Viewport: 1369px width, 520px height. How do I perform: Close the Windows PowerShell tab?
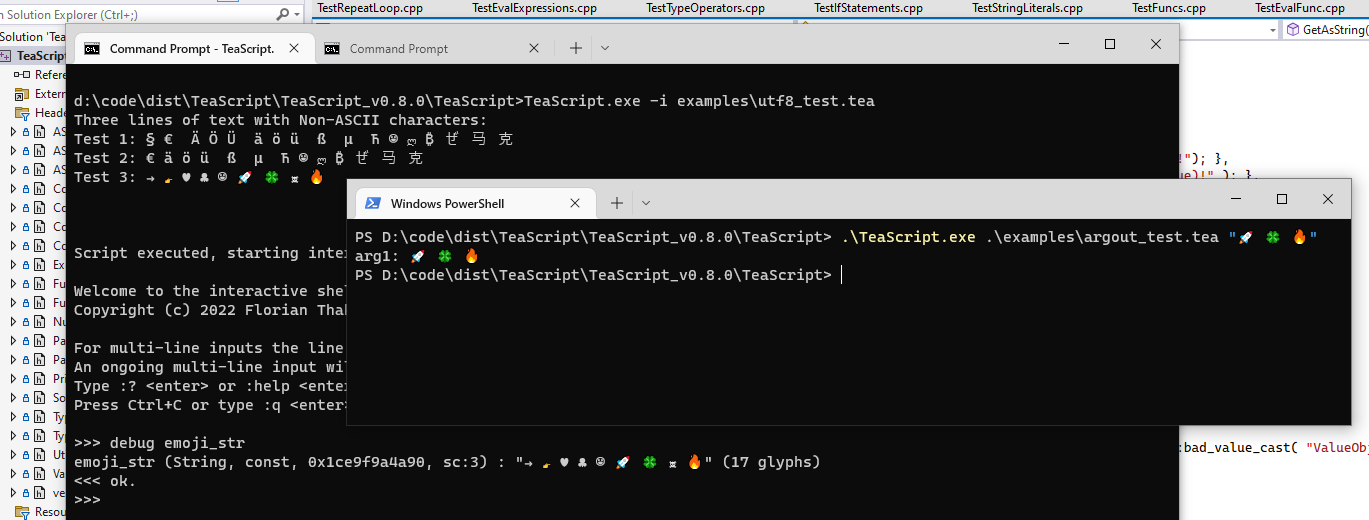tap(575, 203)
